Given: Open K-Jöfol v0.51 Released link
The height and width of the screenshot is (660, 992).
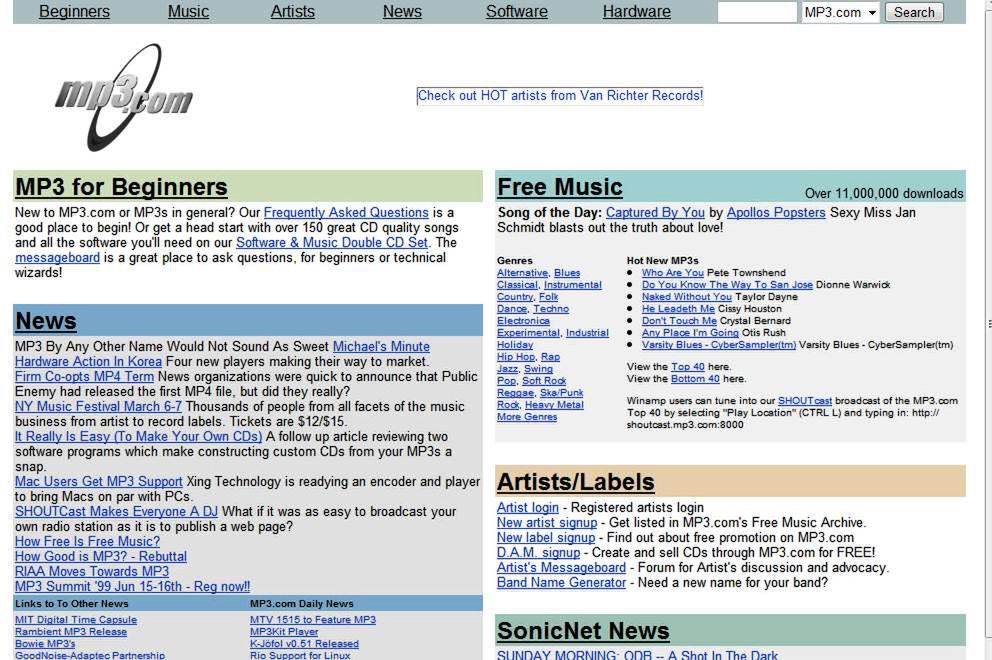Looking at the screenshot, I should pos(304,644).
